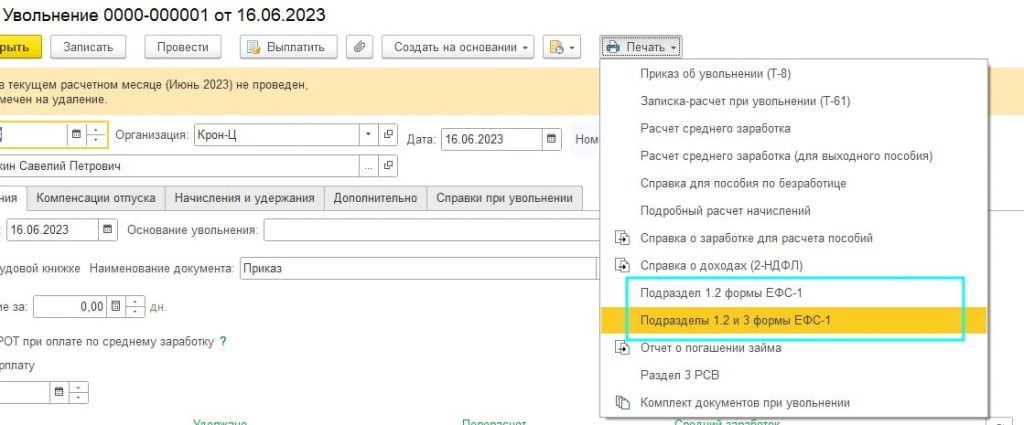1024x425 pixels.
Task: Open 'Справки при увольнении' tab
Action: pyautogui.click(x=504, y=198)
